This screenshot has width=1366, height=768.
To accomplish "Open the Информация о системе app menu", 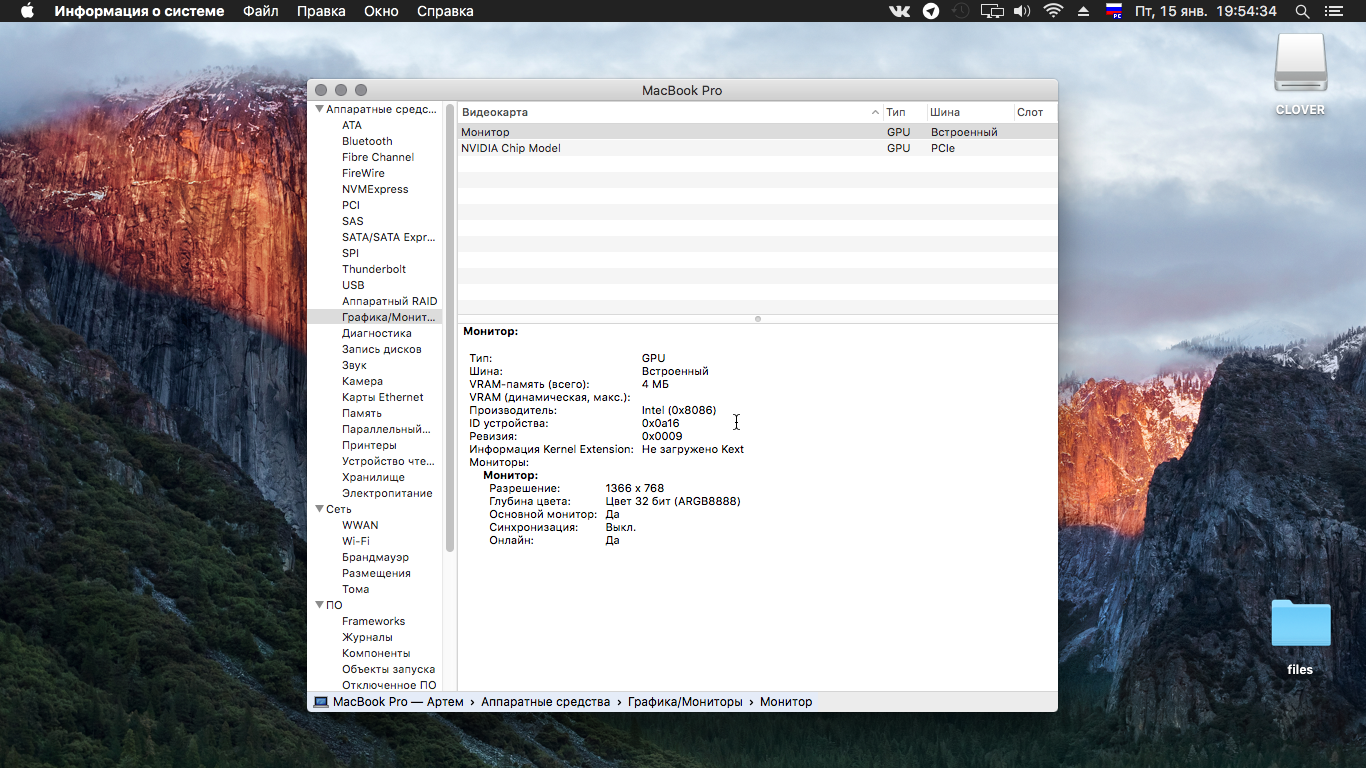I will tap(139, 11).
